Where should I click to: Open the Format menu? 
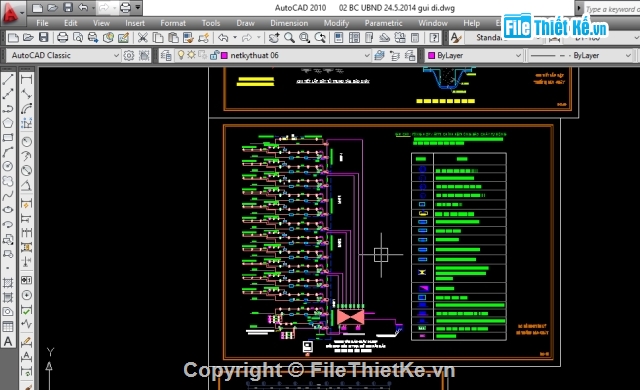click(173, 23)
